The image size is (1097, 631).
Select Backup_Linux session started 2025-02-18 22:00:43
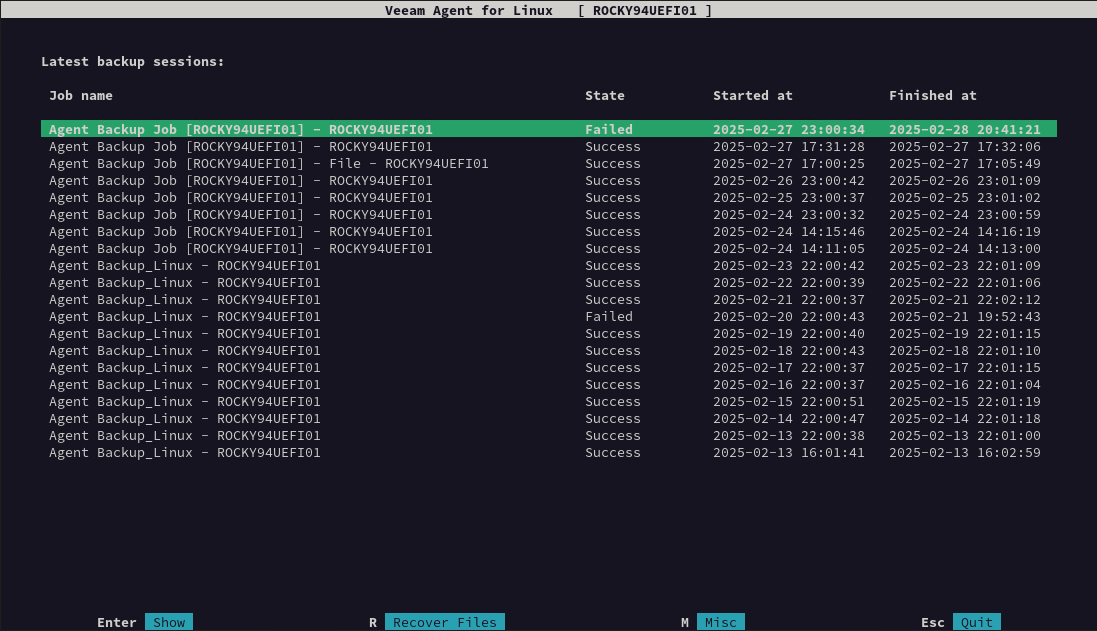(548, 350)
